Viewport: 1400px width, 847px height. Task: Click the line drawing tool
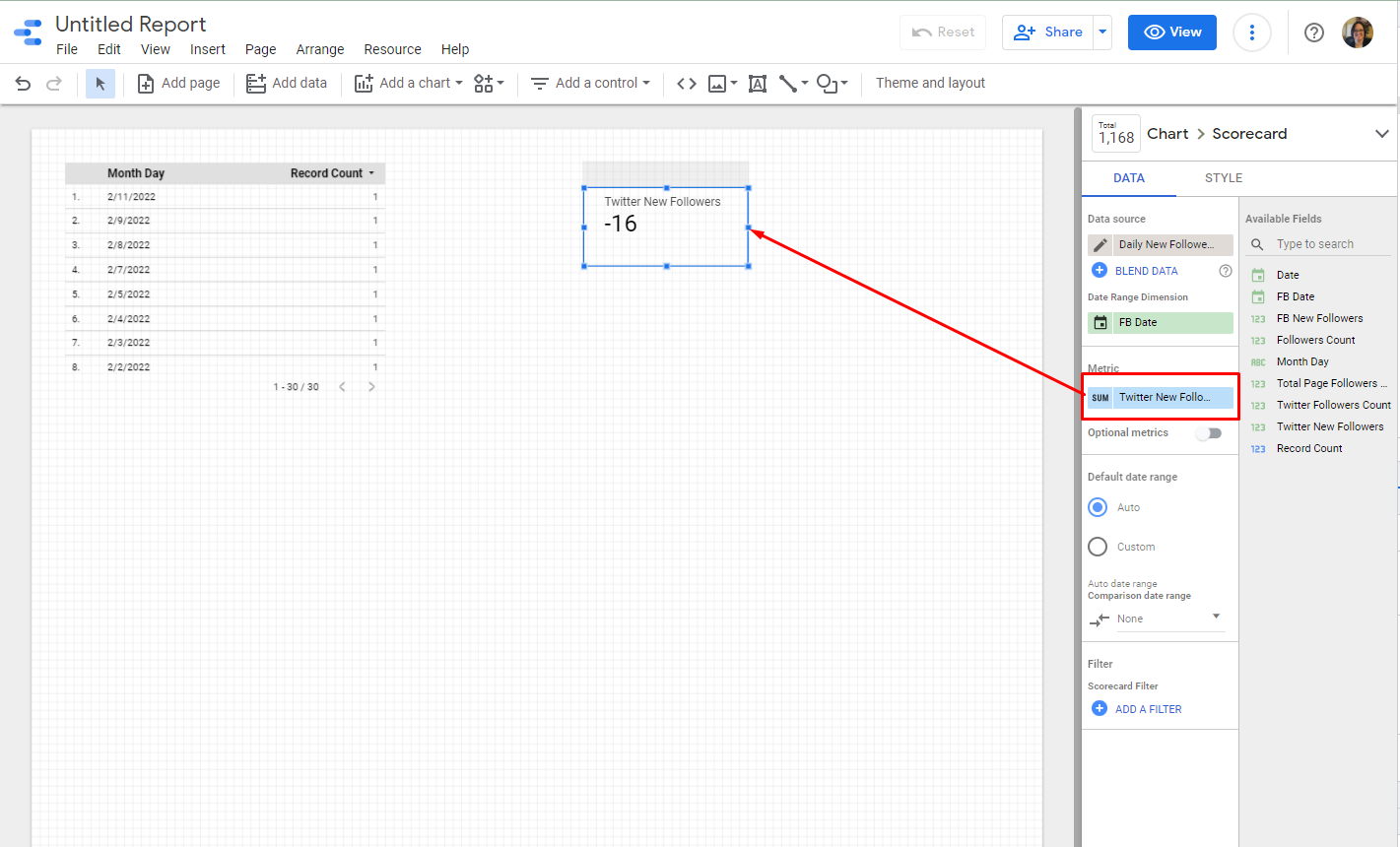pos(788,84)
